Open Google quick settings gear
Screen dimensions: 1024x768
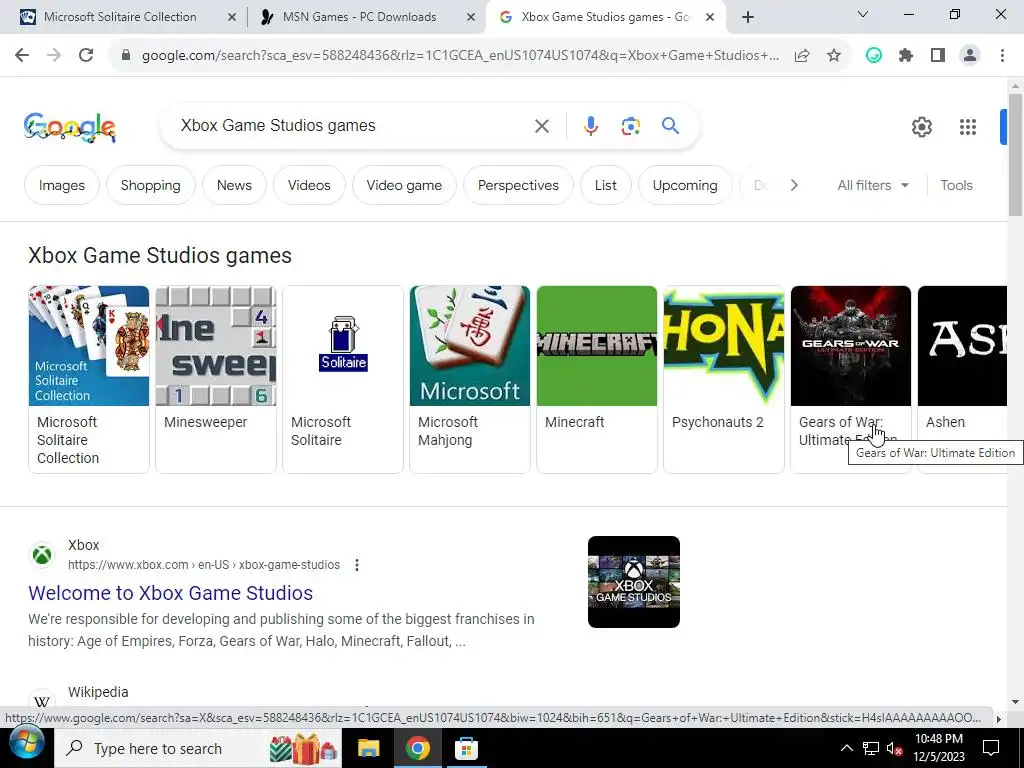tap(922, 127)
